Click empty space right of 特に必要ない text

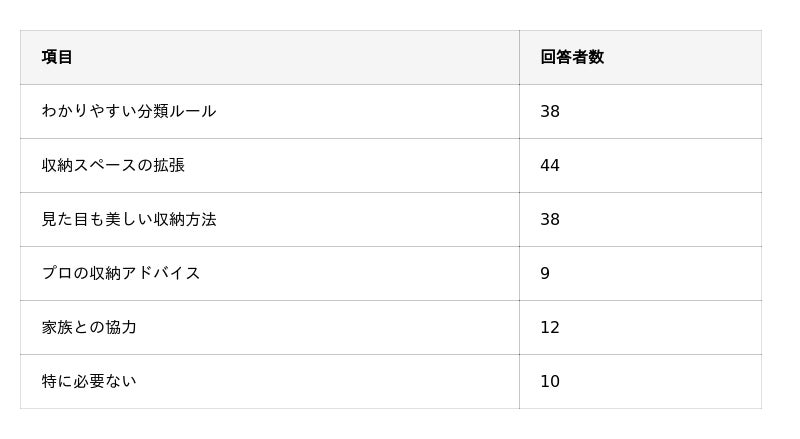(x=328, y=381)
